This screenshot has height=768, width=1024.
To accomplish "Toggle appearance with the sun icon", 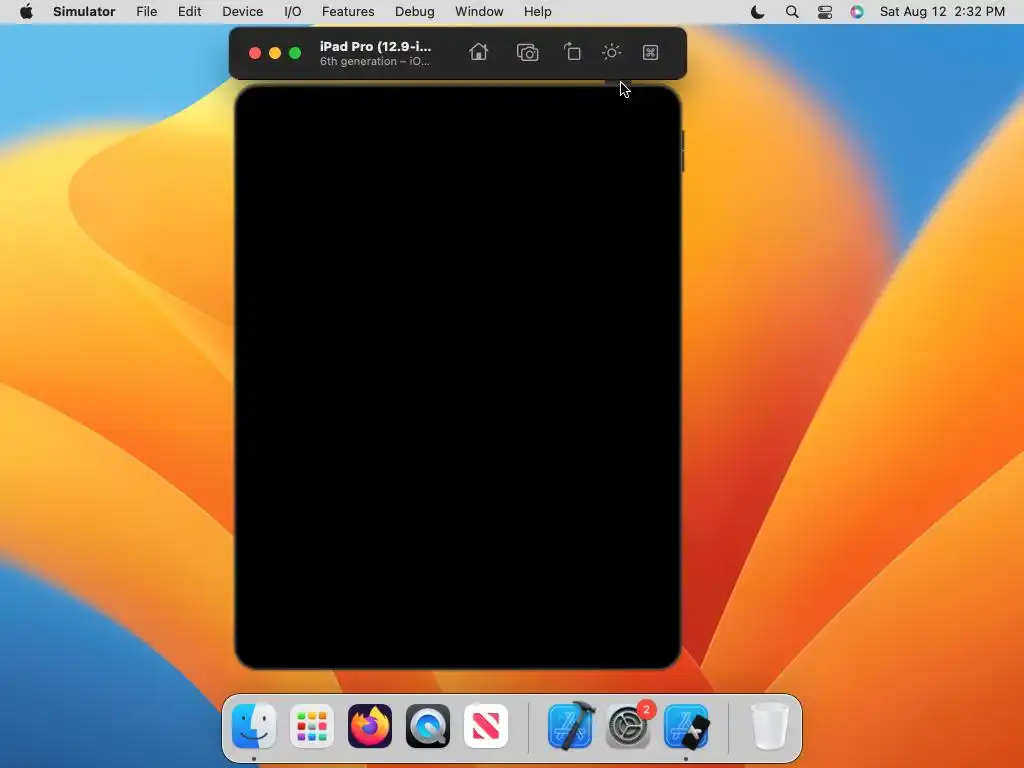I will tap(611, 52).
